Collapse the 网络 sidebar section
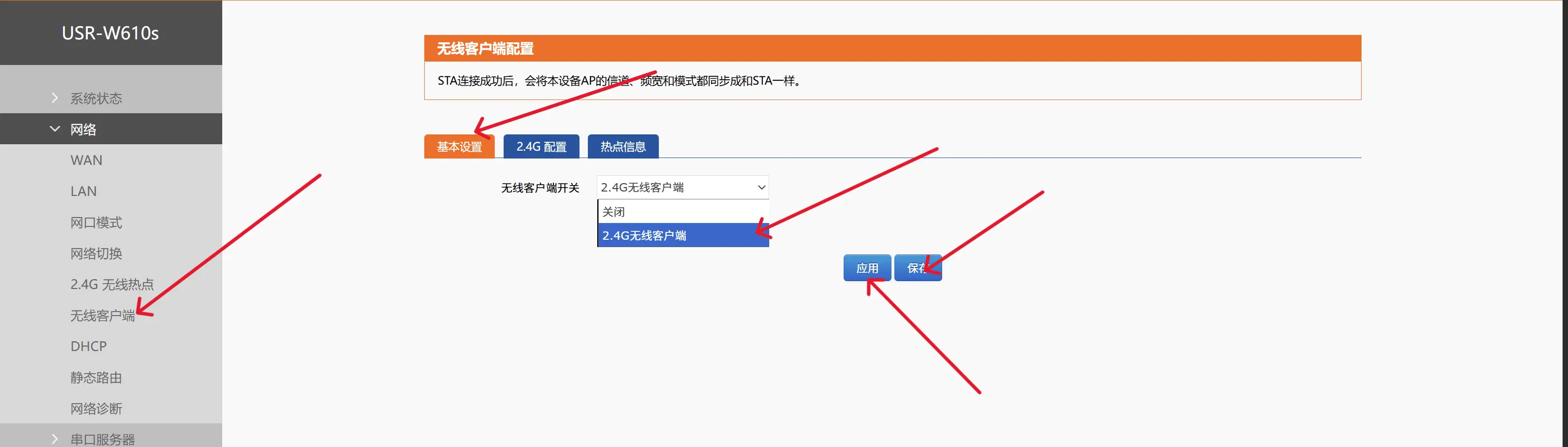Screen dimensions: 1568x447 (111, 129)
